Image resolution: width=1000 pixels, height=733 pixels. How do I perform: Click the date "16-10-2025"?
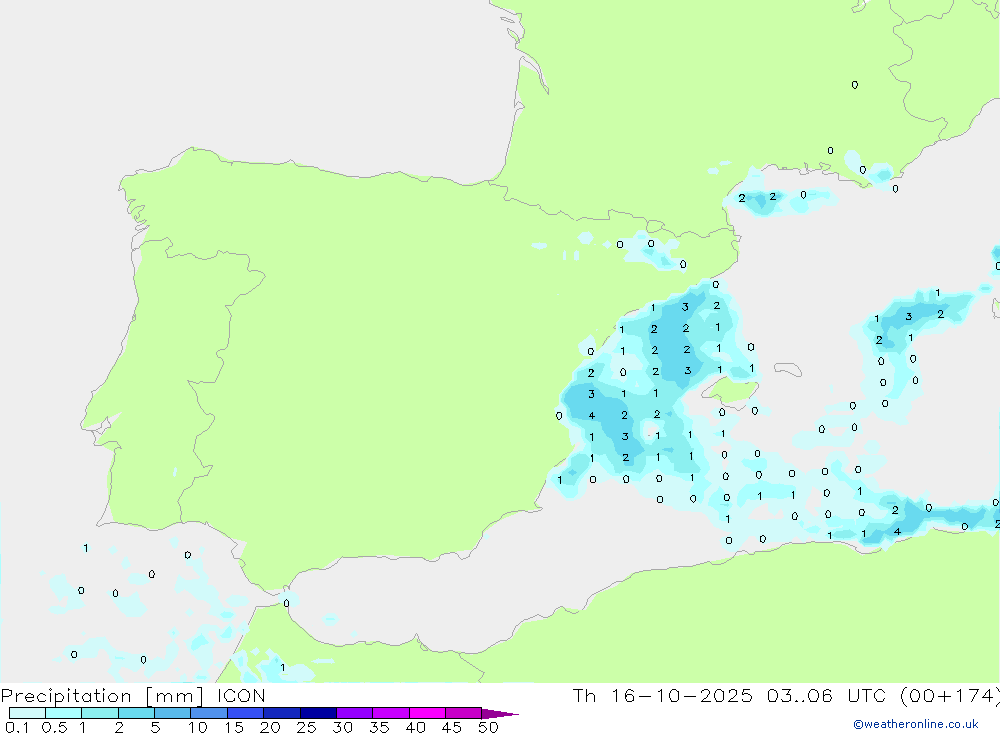[x=682, y=696]
